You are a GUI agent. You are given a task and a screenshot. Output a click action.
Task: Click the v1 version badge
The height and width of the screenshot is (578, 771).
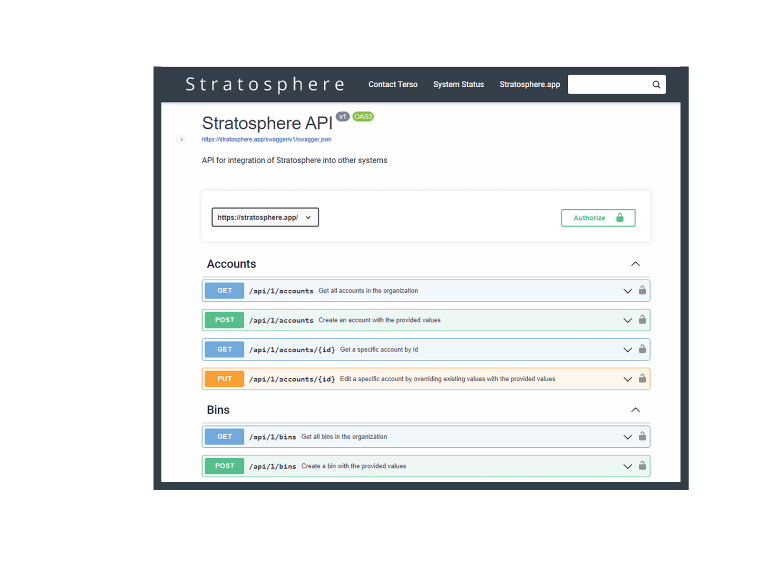pyautogui.click(x=343, y=117)
